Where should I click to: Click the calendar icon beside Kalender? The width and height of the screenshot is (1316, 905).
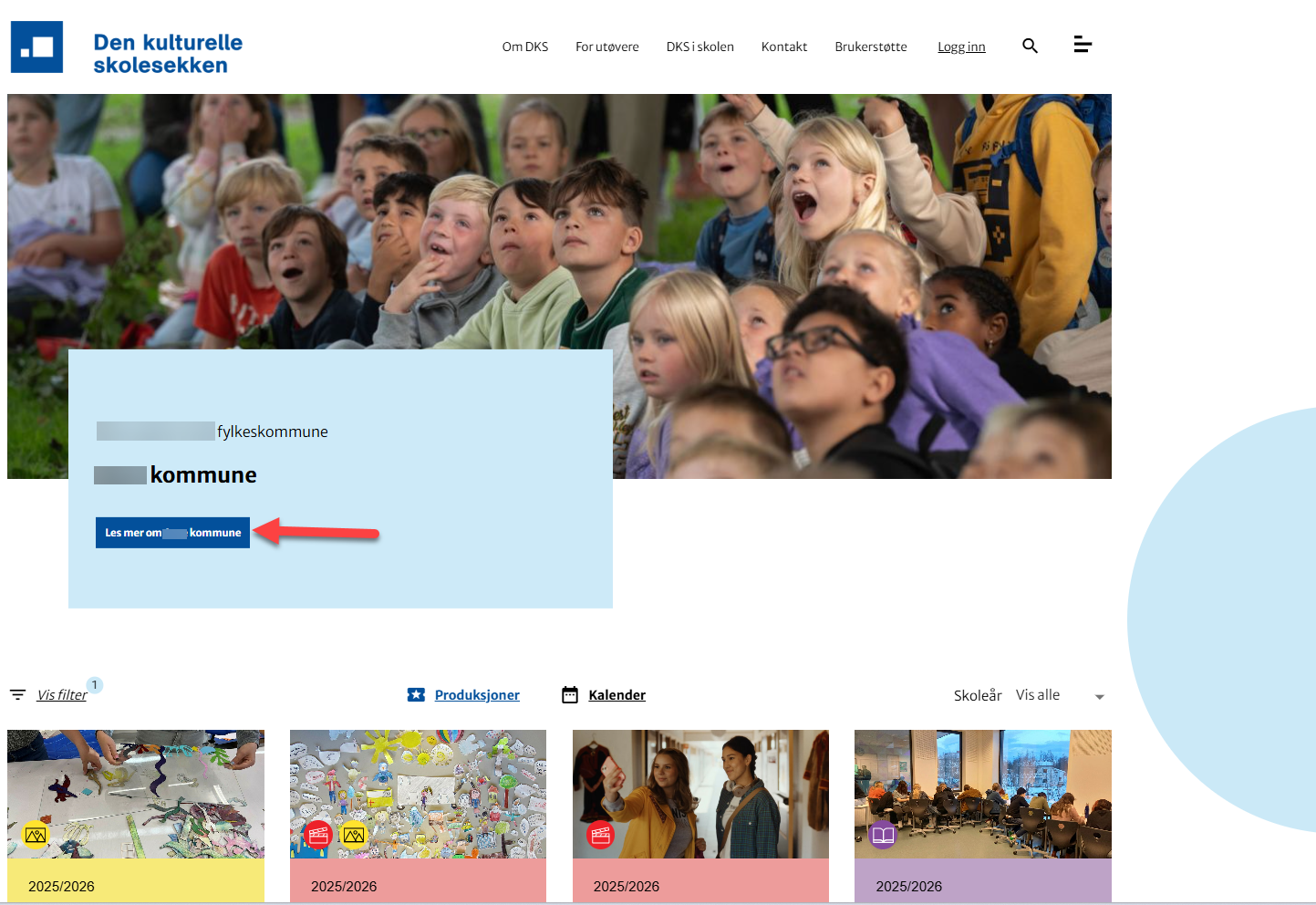tap(570, 695)
